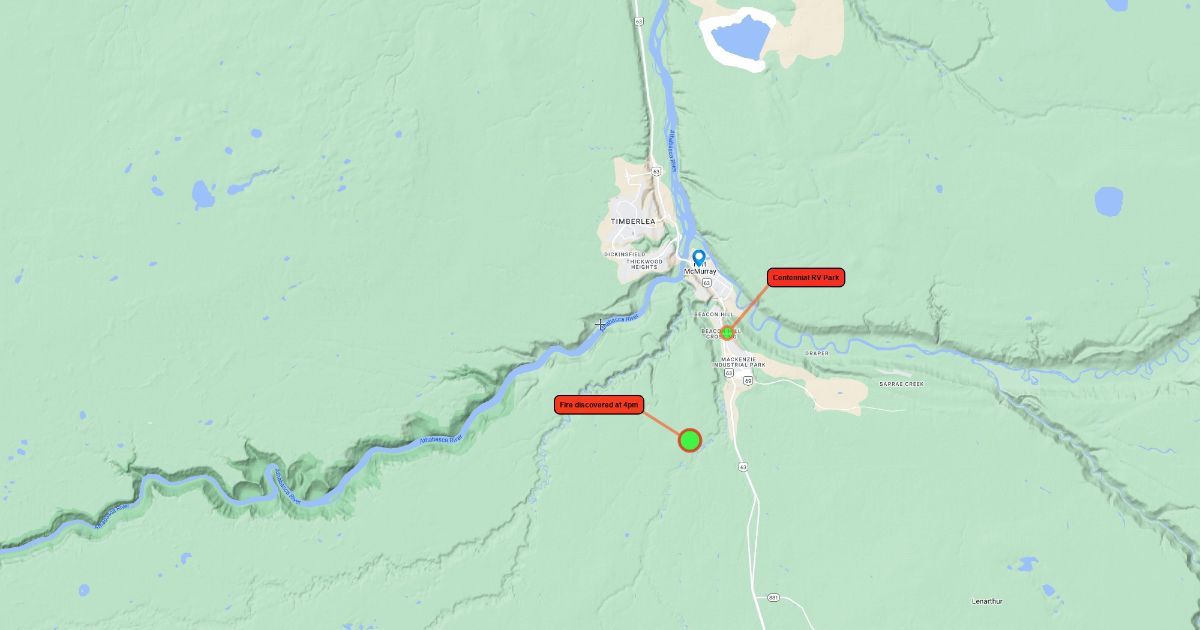Click the large white-rimmed pond north of town
The image size is (1200, 630).
point(738,38)
